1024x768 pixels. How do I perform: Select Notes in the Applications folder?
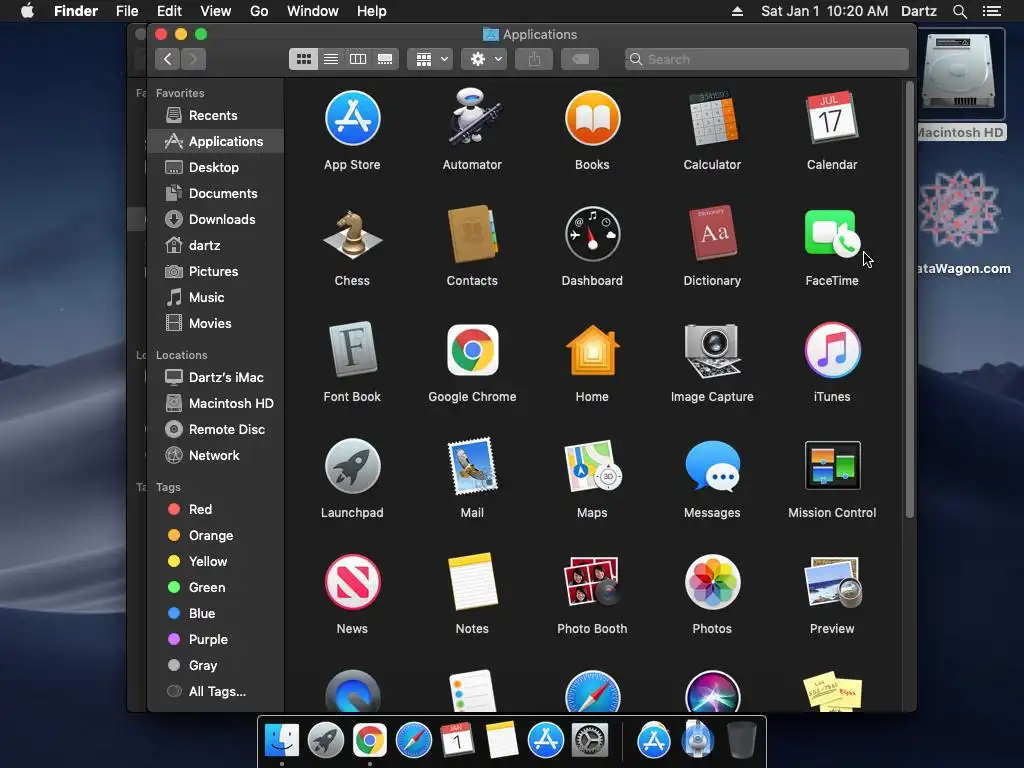[472, 582]
